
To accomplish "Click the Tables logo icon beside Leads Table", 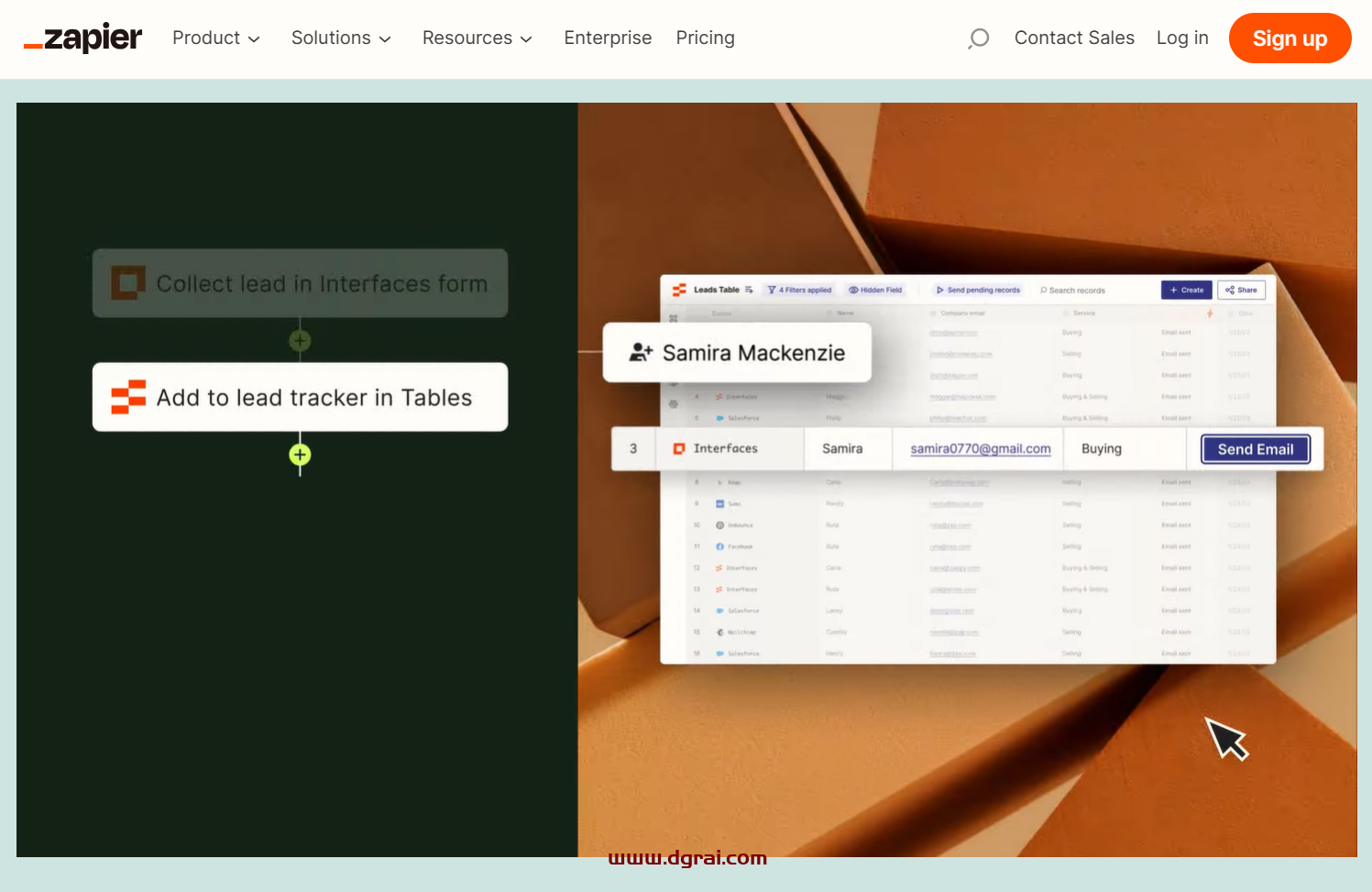I will (679, 290).
